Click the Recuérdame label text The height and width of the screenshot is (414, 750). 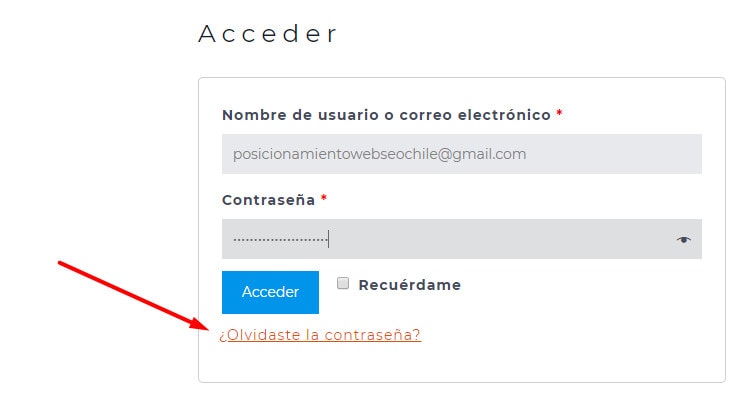(x=410, y=285)
